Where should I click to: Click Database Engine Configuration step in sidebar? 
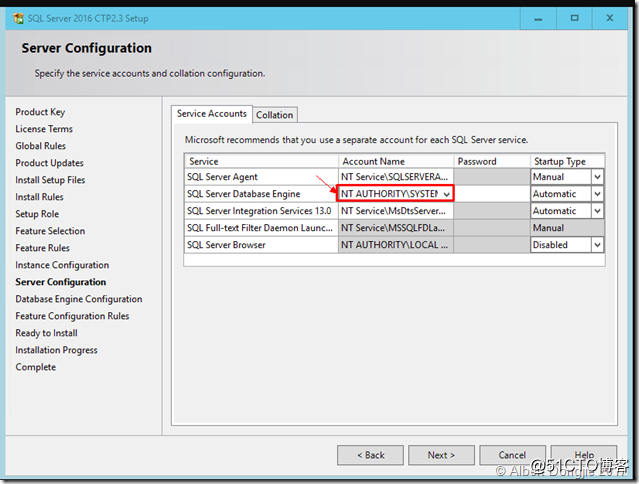point(79,299)
